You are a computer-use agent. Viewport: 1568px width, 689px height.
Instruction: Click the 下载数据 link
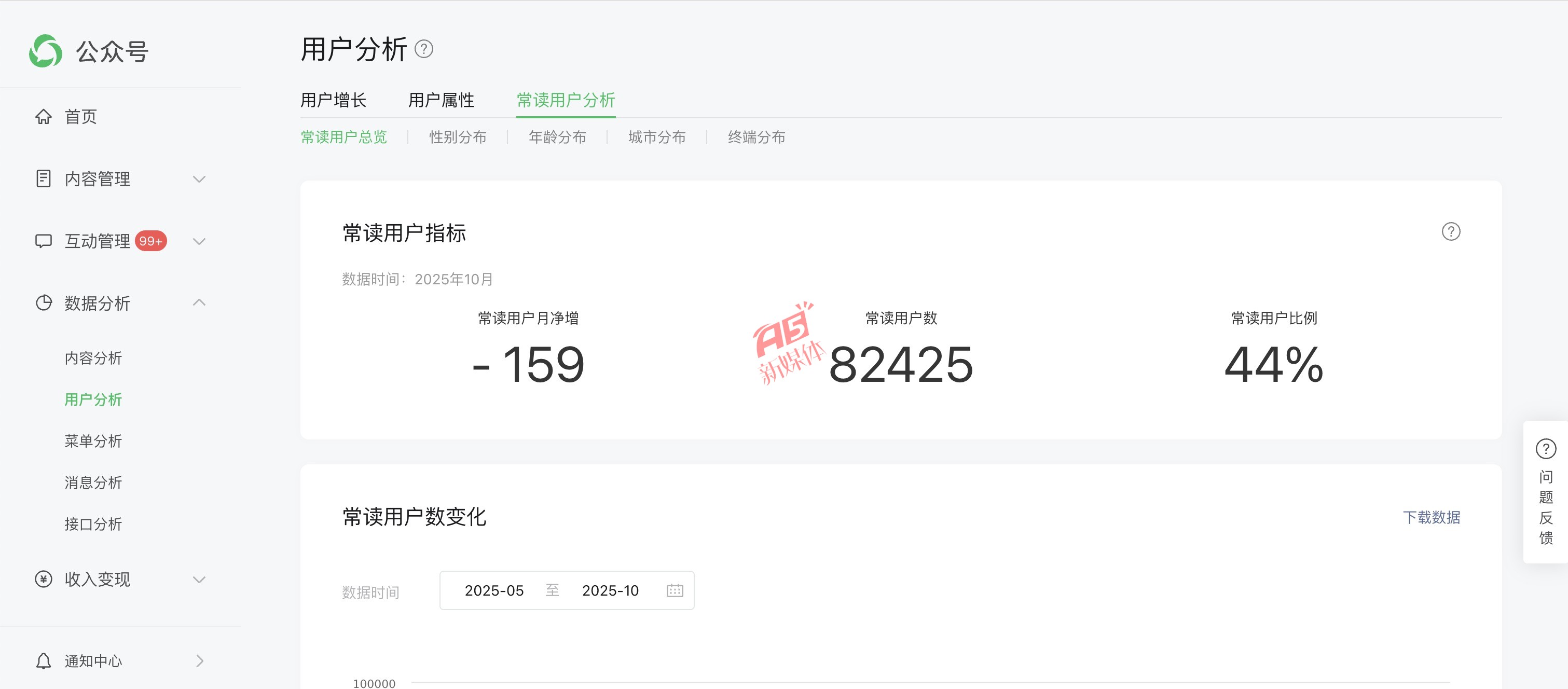(x=1431, y=517)
